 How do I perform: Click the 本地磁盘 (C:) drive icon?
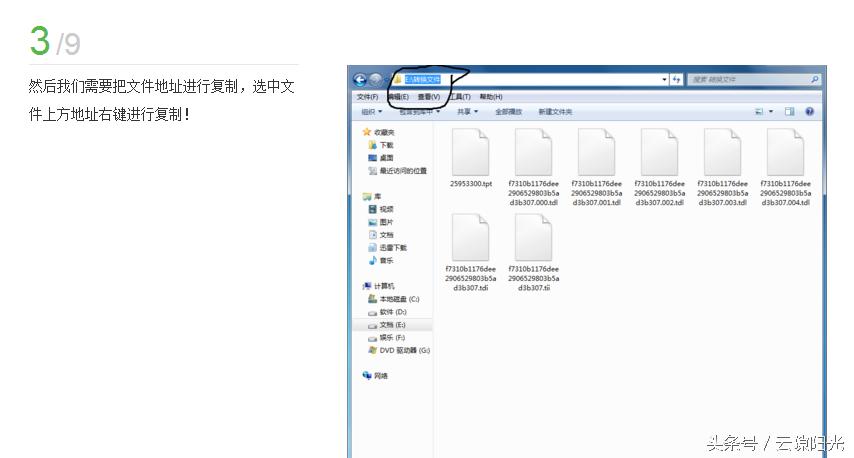point(373,298)
